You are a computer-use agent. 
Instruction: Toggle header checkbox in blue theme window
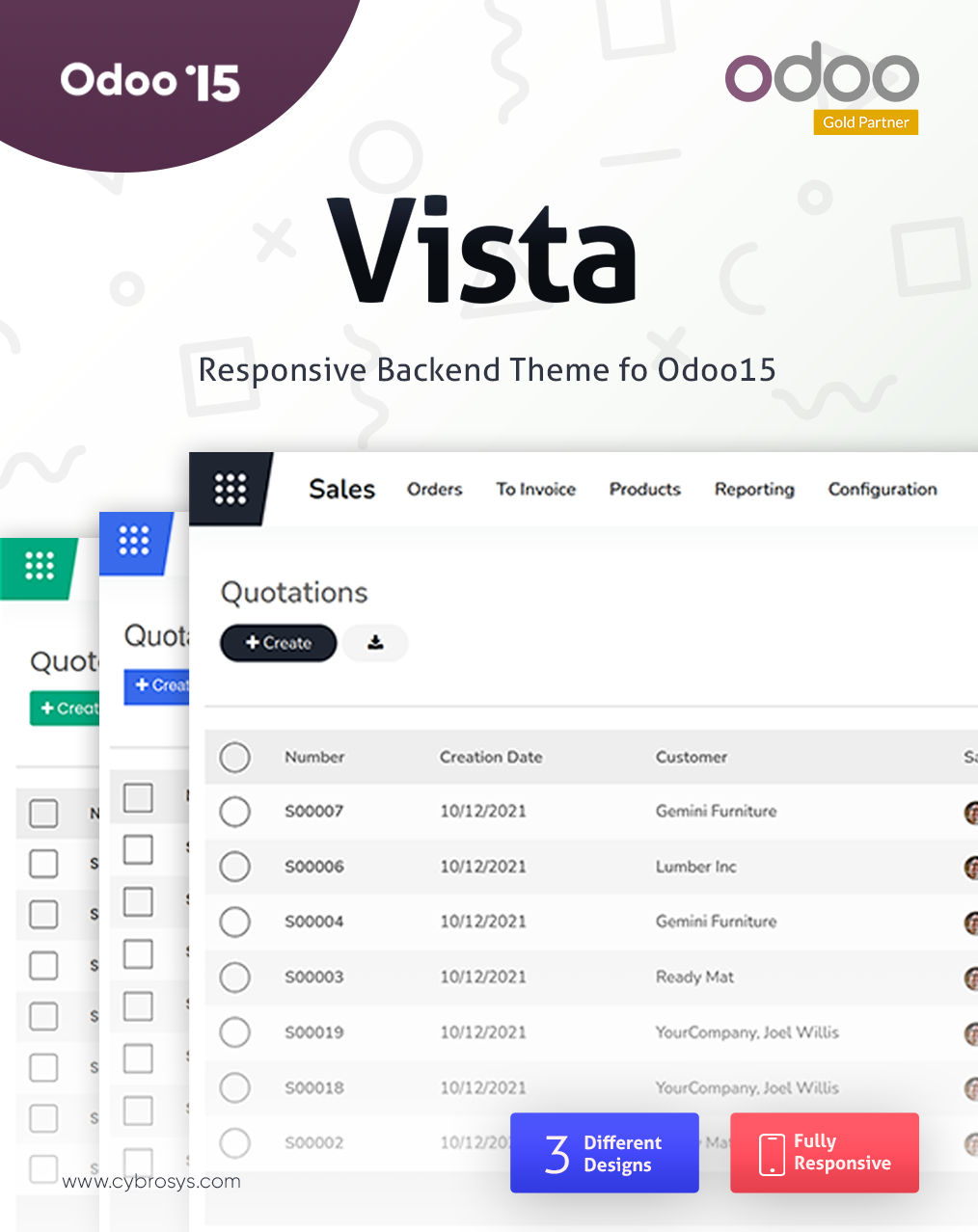click(x=138, y=797)
